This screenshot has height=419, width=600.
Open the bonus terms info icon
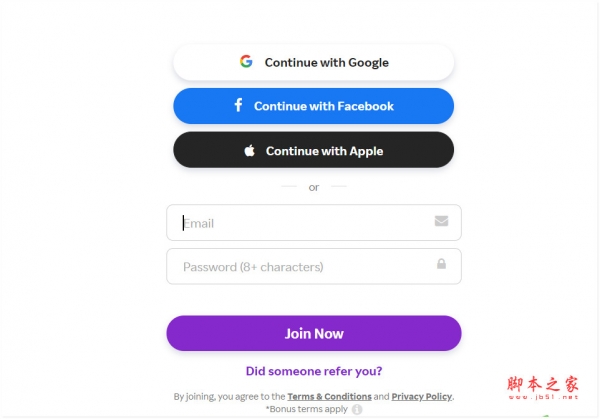click(357, 409)
